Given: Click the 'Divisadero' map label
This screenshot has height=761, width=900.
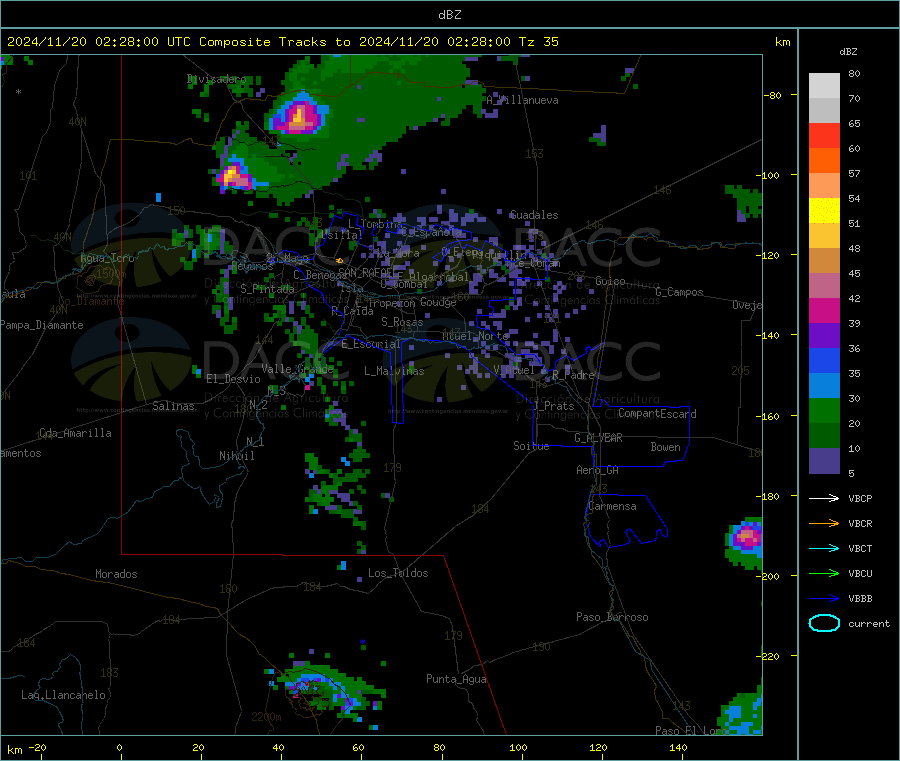Looking at the screenshot, I should coord(216,79).
